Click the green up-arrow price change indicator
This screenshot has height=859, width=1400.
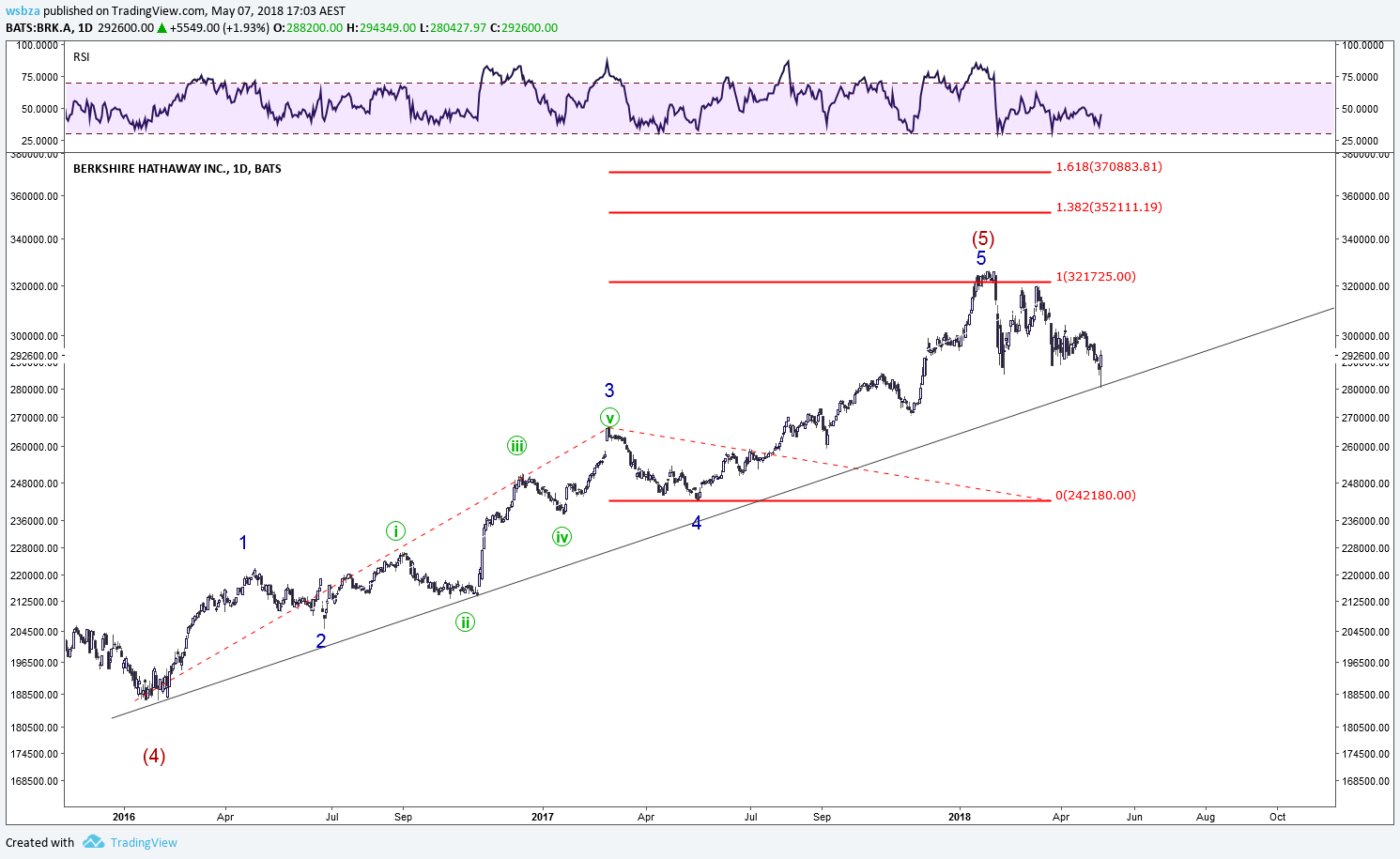click(x=162, y=28)
